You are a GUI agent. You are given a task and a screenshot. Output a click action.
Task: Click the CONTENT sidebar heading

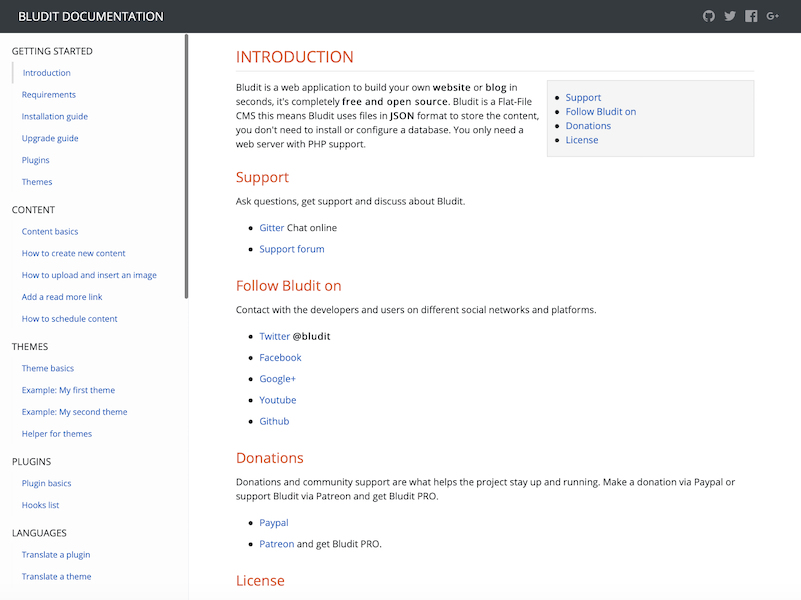pyautogui.click(x=33, y=210)
